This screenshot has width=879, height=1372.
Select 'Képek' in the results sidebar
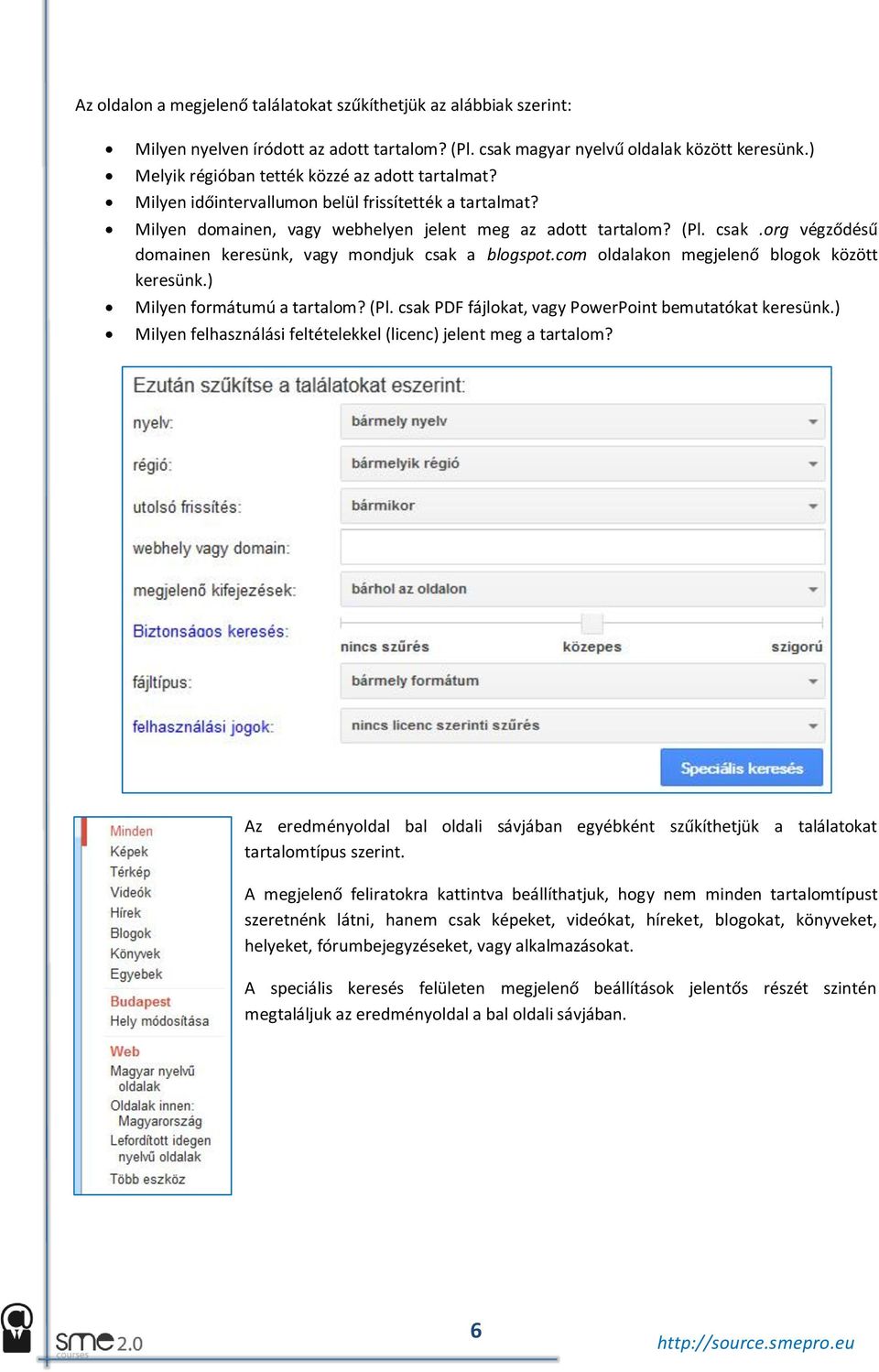129,852
